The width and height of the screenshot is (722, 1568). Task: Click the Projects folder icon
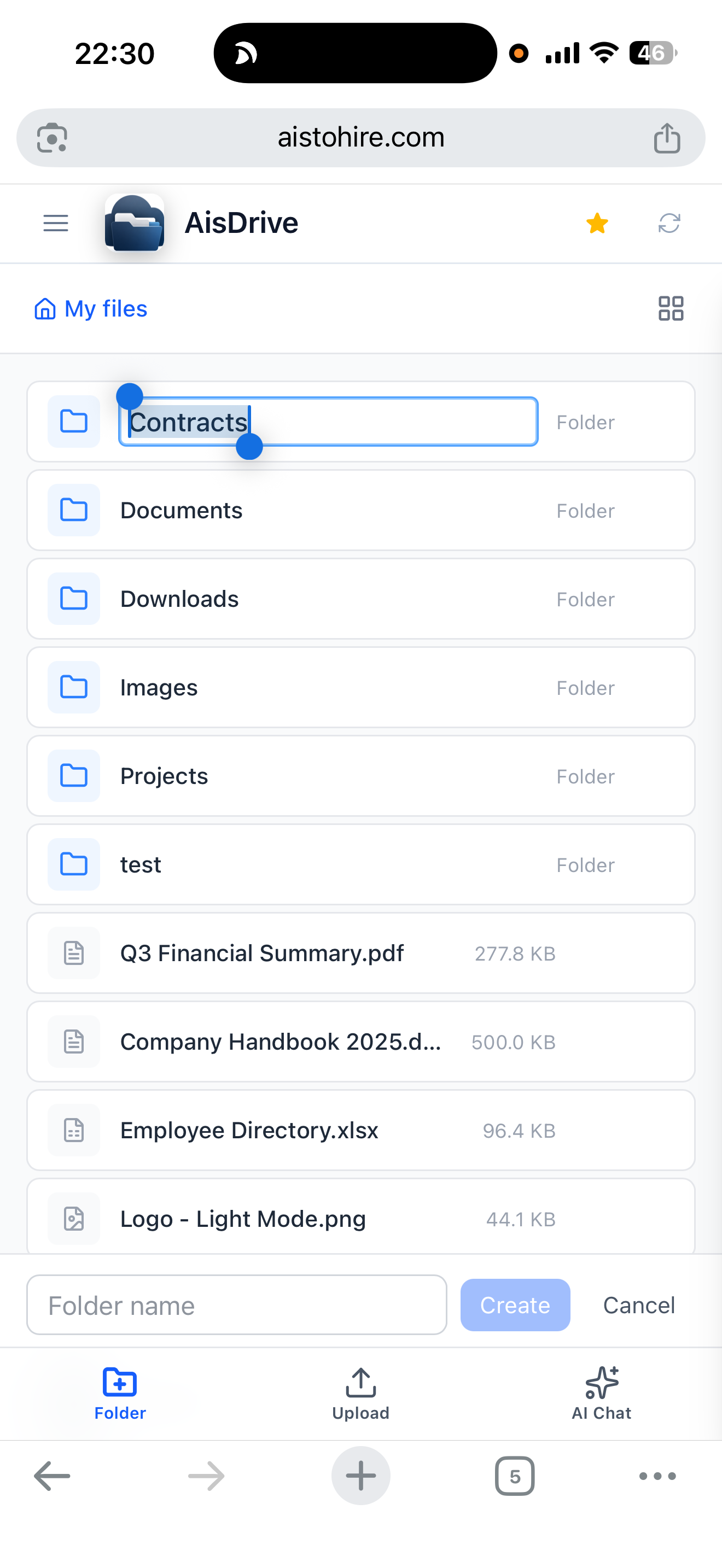pos(74,776)
